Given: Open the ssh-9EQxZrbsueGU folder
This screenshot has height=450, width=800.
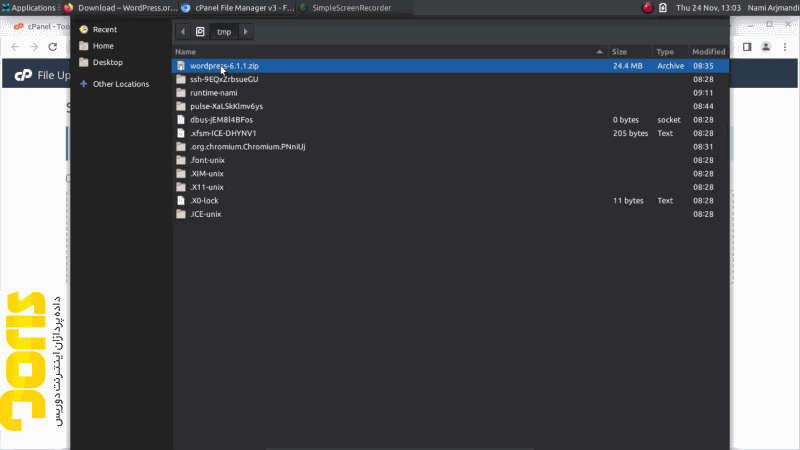Looking at the screenshot, I should pos(451,79).
